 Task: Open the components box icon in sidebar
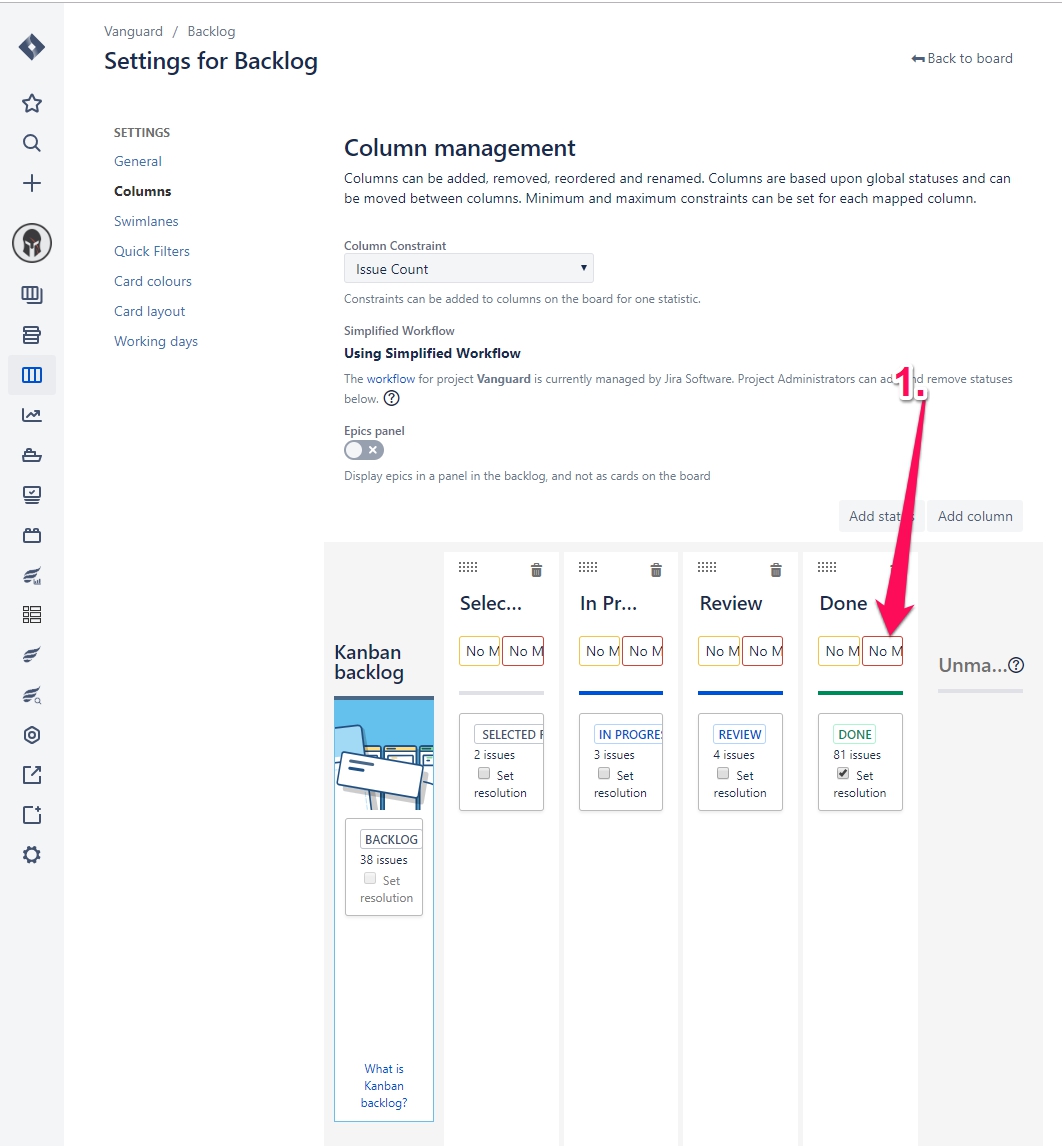31,535
